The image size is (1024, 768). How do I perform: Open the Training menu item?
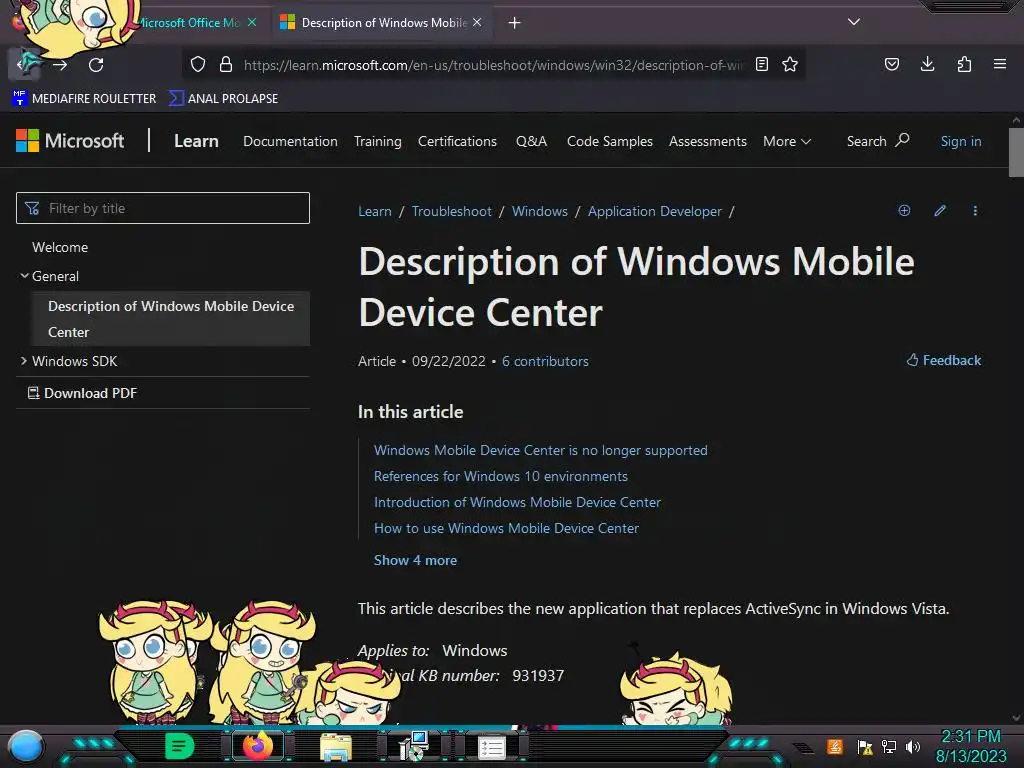click(377, 141)
